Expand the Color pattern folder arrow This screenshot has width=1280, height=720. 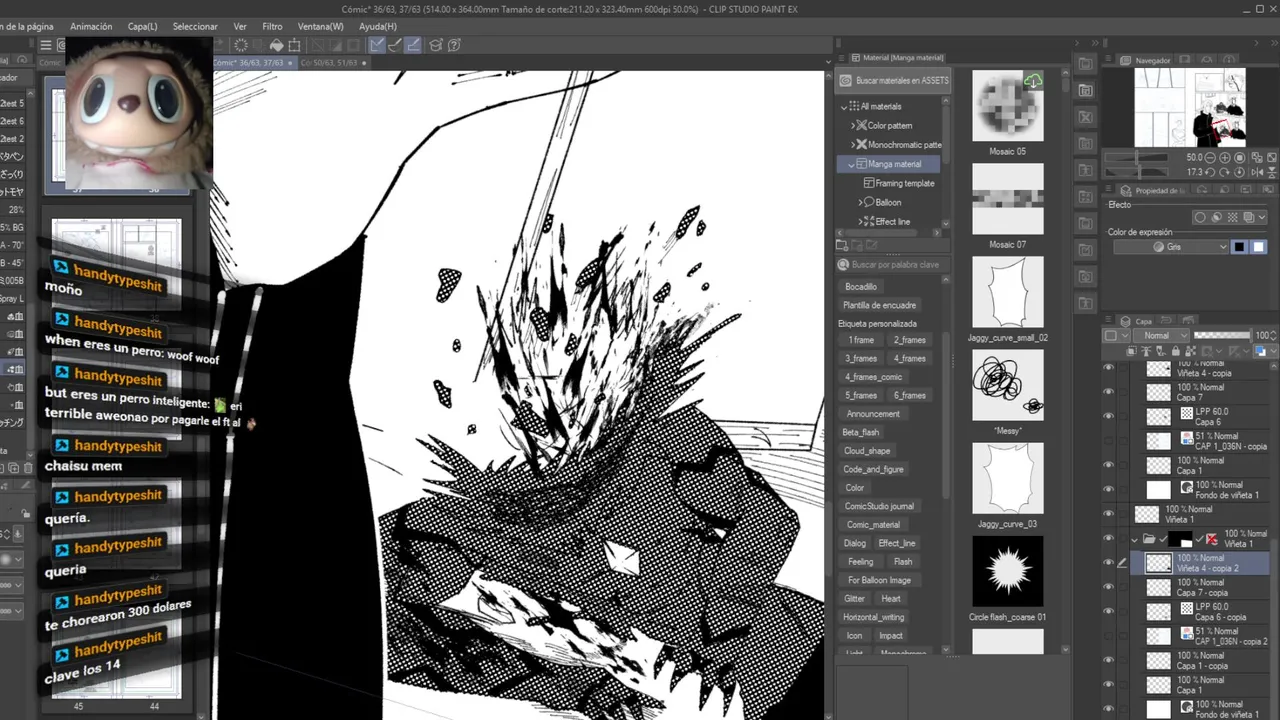853,126
